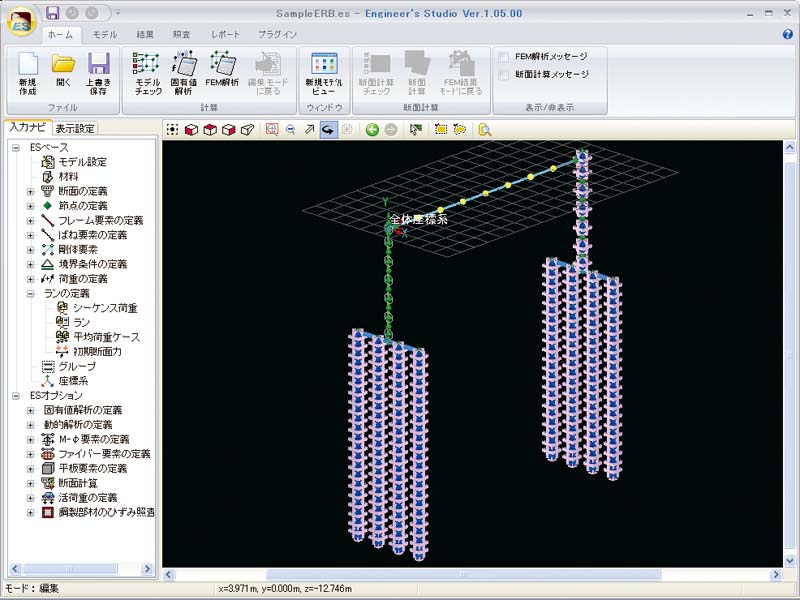Run モデルチェック from the ribbon
This screenshot has height=600, width=800.
pos(148,71)
